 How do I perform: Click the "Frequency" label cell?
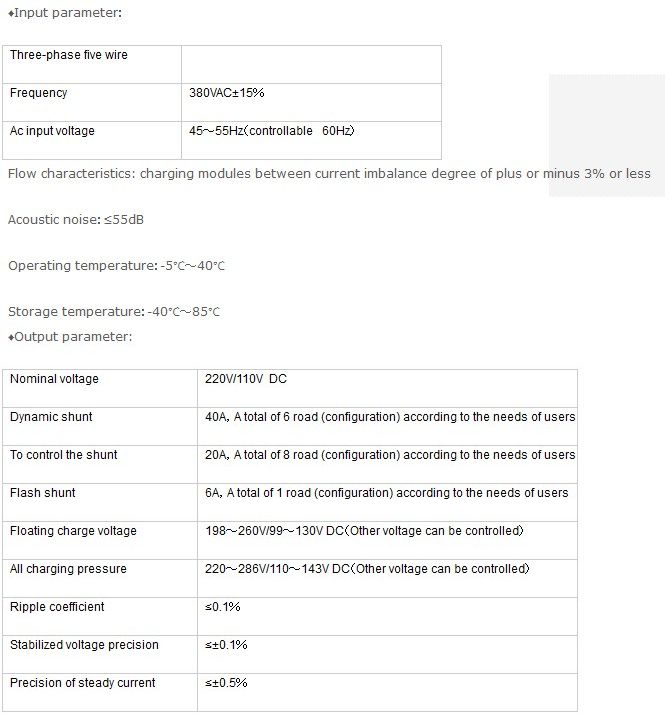coord(39,93)
